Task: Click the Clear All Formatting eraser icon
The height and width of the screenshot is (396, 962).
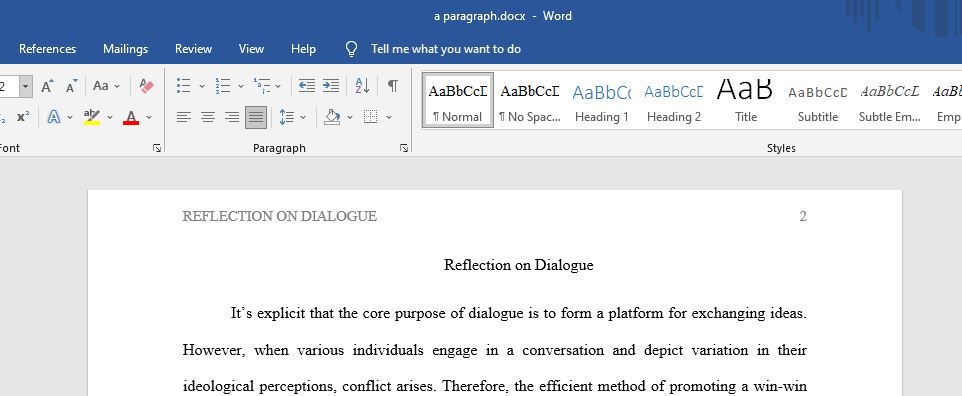Action: tap(147, 86)
